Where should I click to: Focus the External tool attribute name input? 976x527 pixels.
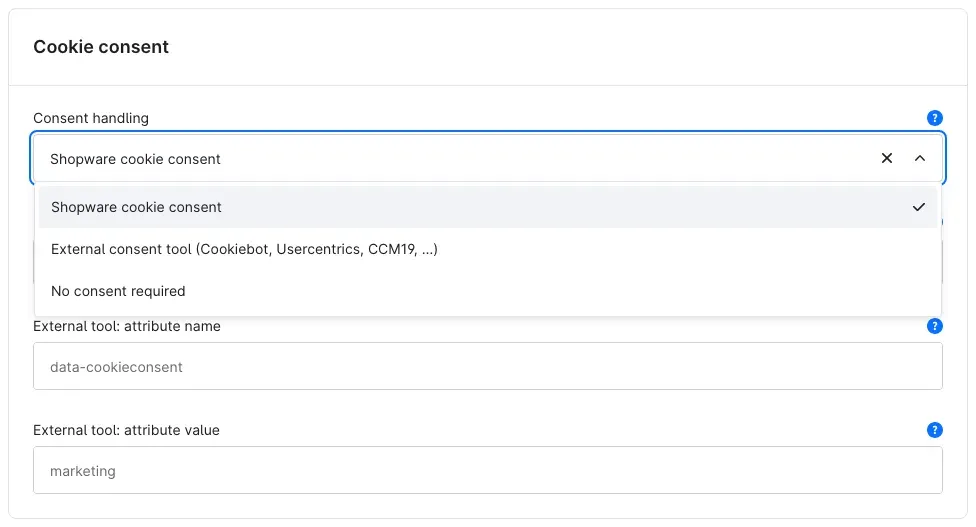(x=488, y=366)
